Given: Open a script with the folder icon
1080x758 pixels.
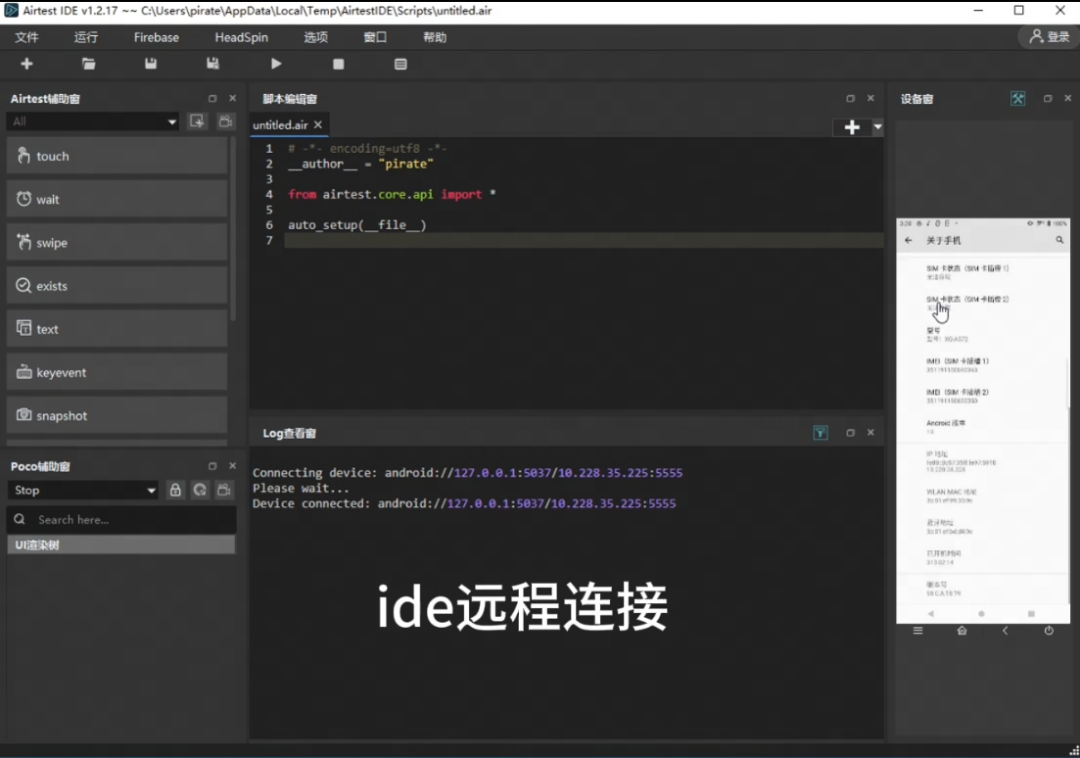Looking at the screenshot, I should pyautogui.click(x=89, y=64).
